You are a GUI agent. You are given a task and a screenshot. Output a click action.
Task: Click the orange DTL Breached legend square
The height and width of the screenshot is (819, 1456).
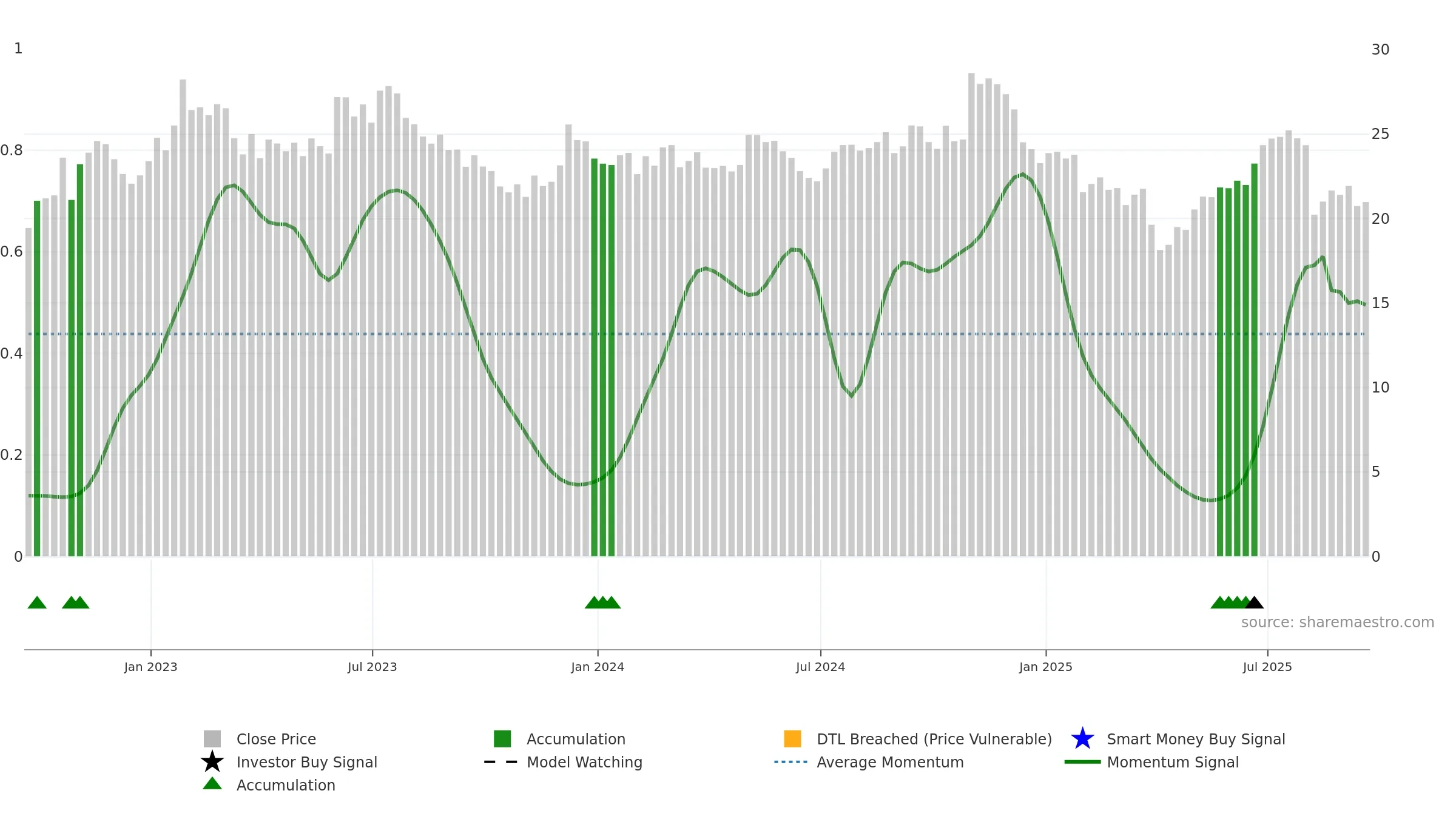(x=792, y=738)
